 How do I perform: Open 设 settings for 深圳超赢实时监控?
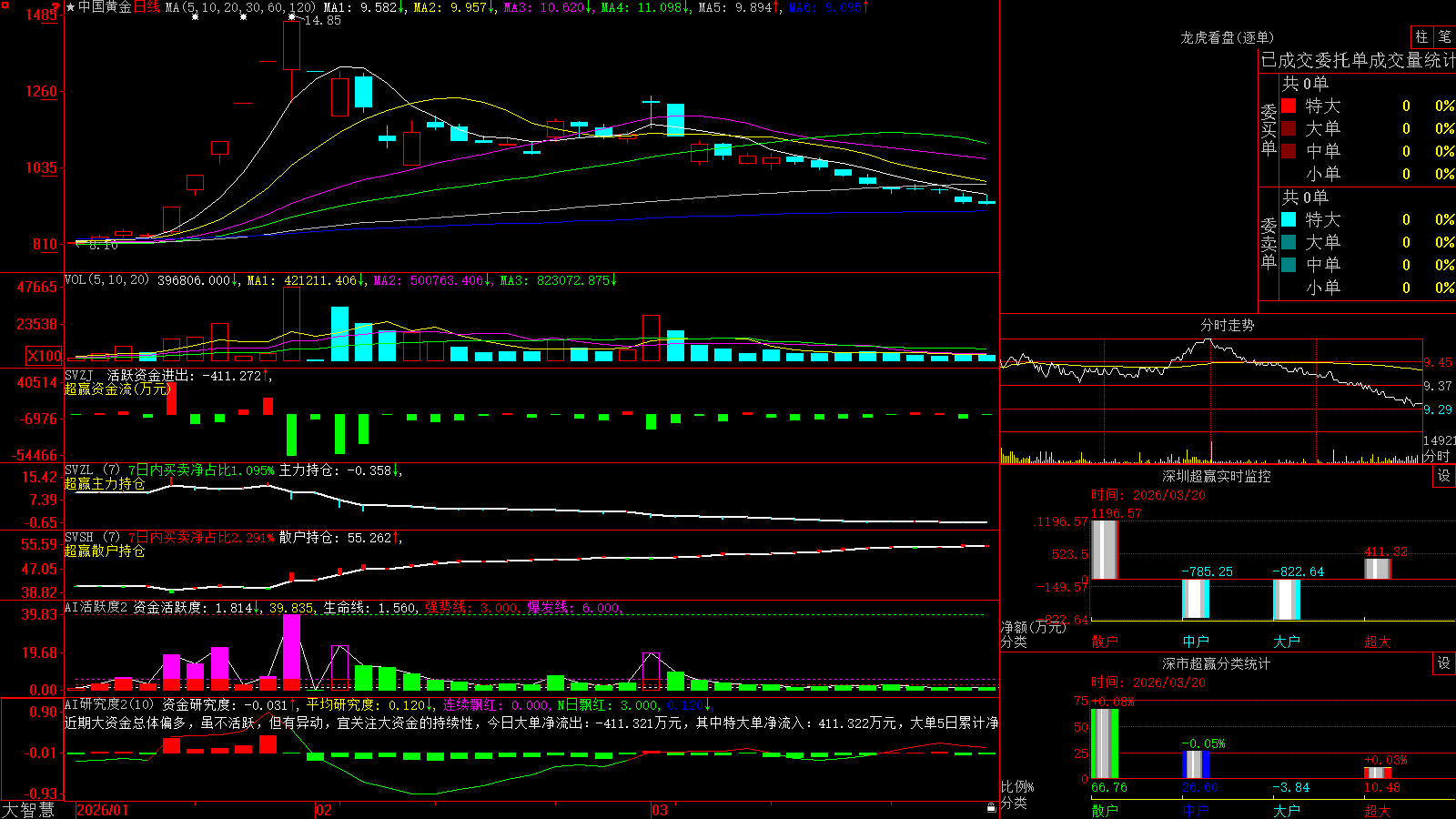click(x=1444, y=476)
